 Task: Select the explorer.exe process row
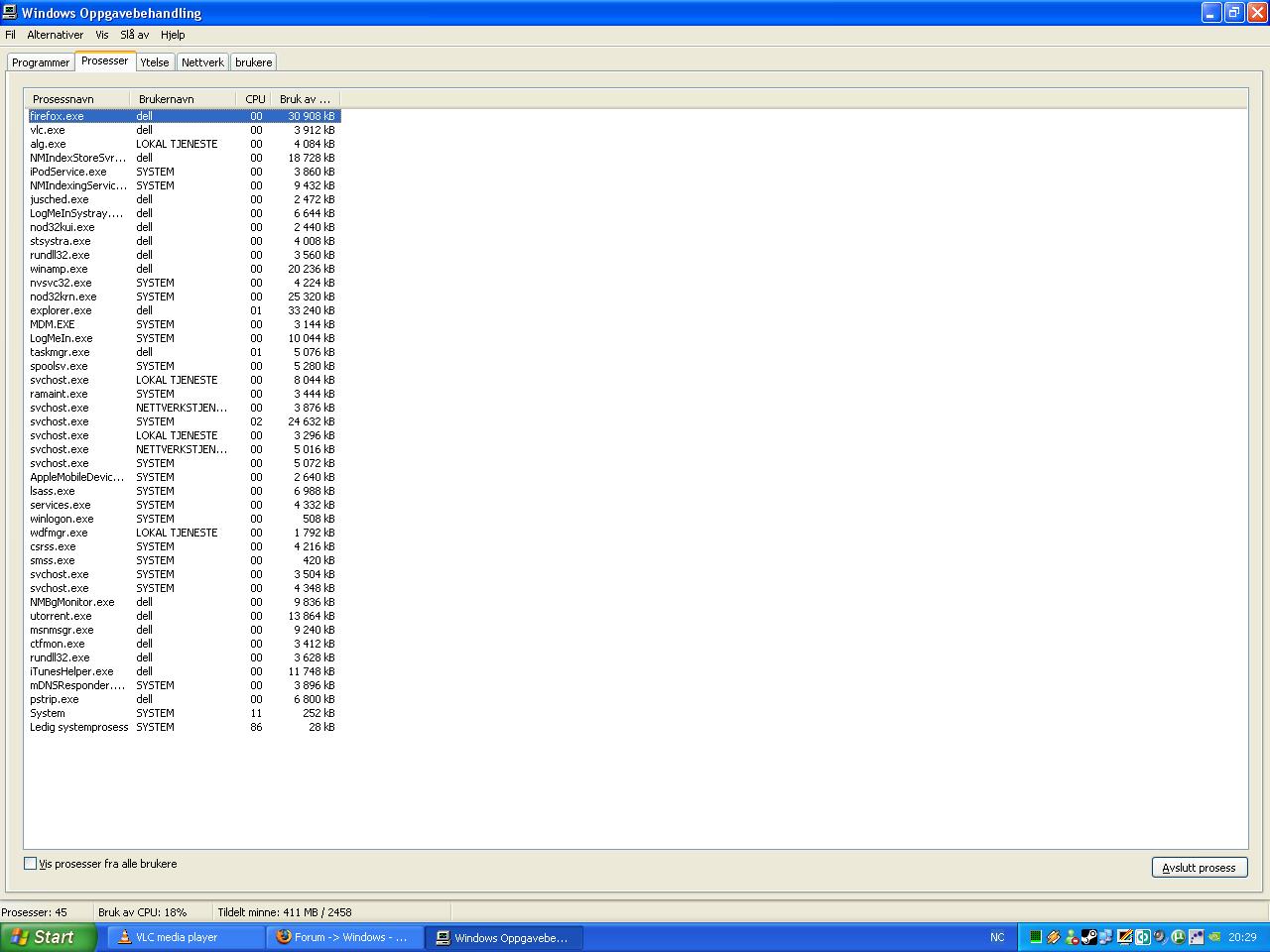[185, 310]
